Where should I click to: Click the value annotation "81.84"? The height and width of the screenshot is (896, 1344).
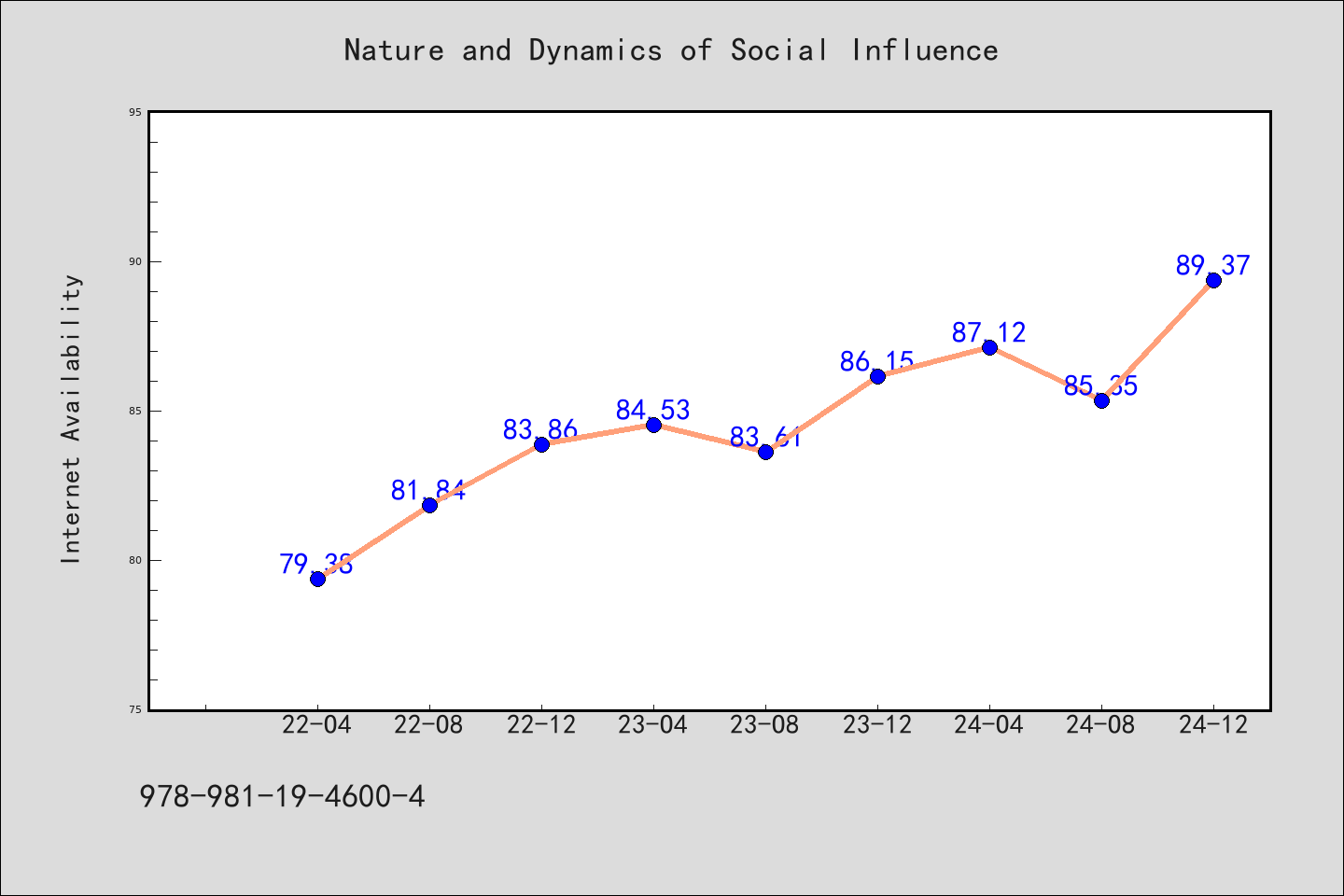click(428, 490)
